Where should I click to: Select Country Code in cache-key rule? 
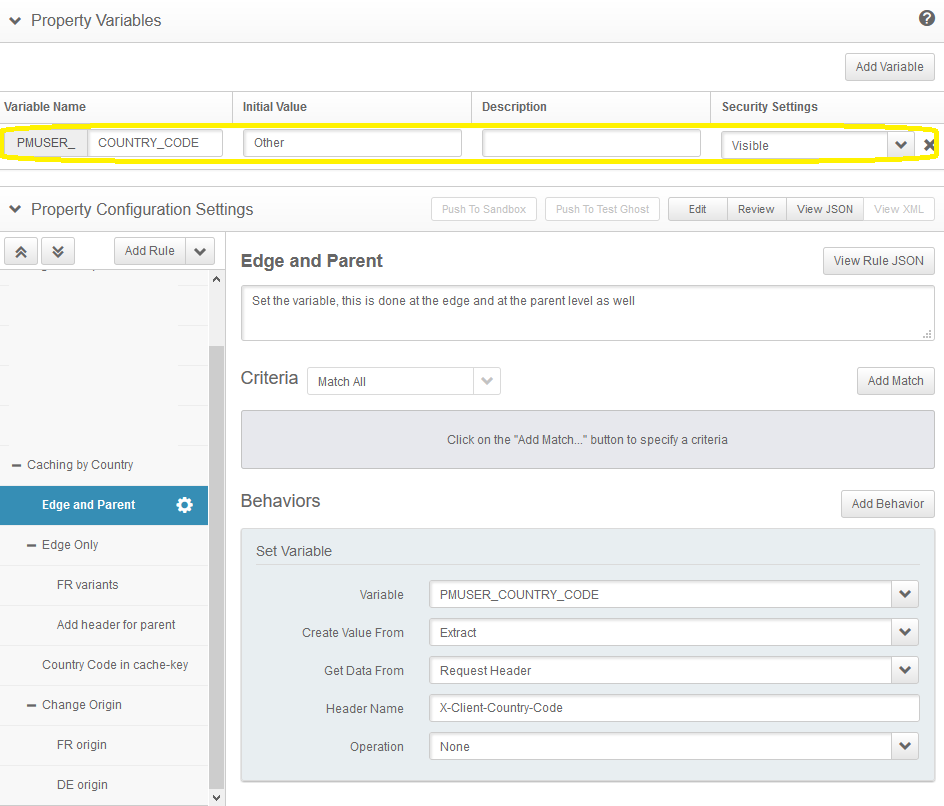point(115,665)
